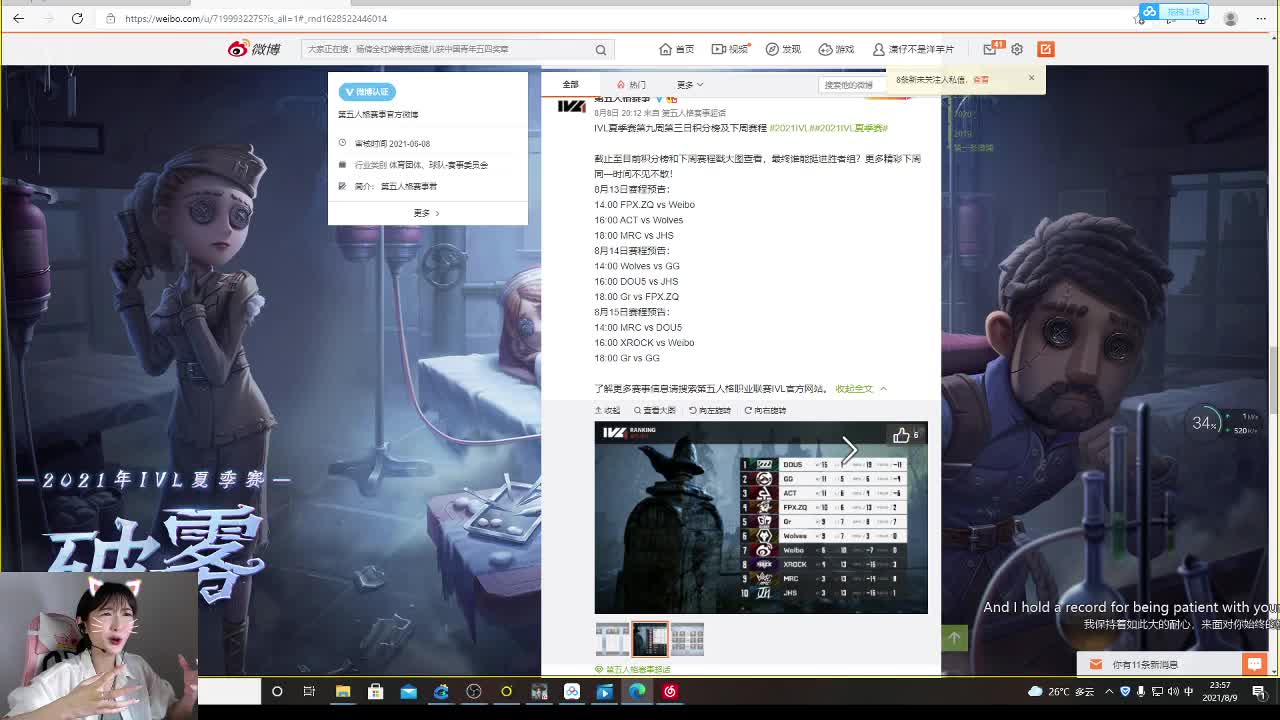Click 查看大图 to view large image
The image size is (1280, 720).
[x=655, y=410]
